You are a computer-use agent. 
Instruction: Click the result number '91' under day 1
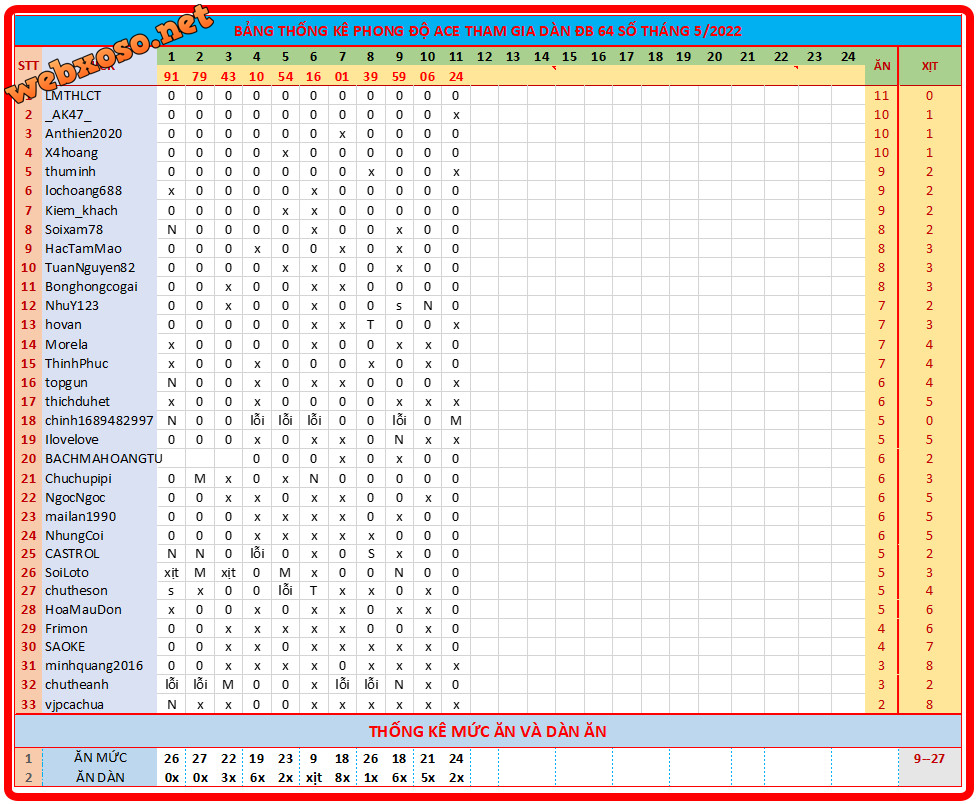pos(171,77)
